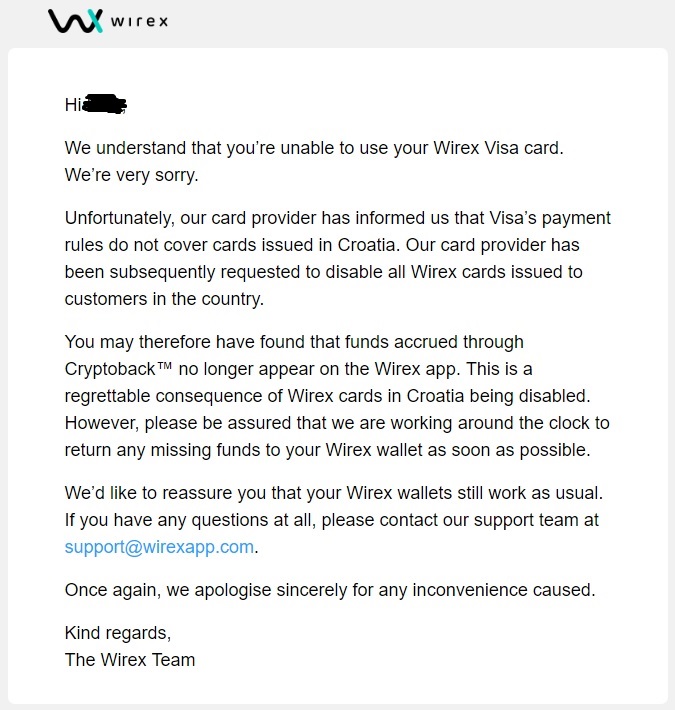Click the wirex wordmark text
The height and width of the screenshot is (710, 675).
139,20
